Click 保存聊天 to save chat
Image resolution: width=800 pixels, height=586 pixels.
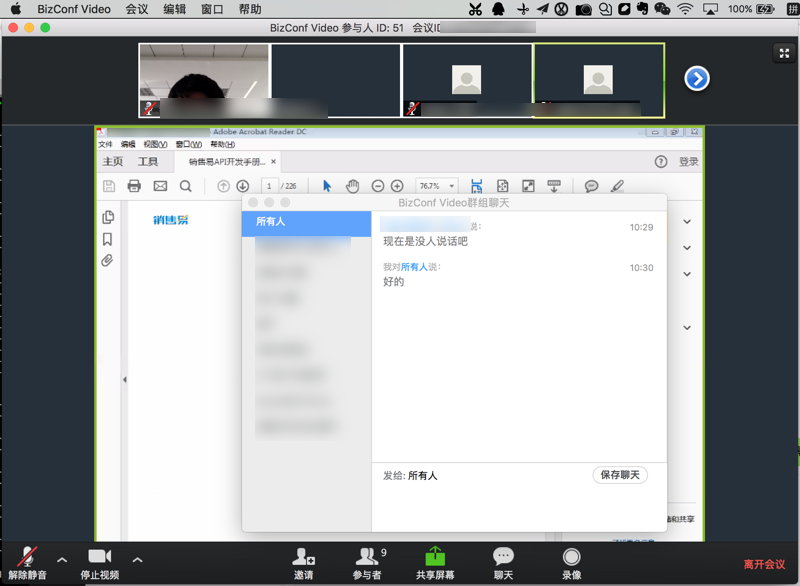click(x=620, y=475)
